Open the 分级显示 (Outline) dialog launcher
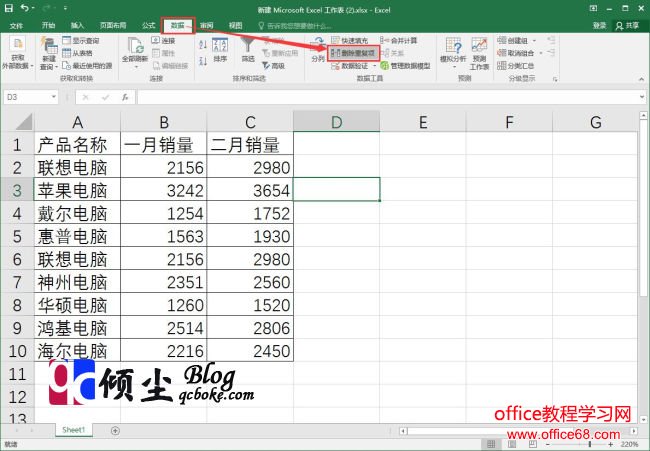Screen dimensions: 650x451 pos(555,79)
